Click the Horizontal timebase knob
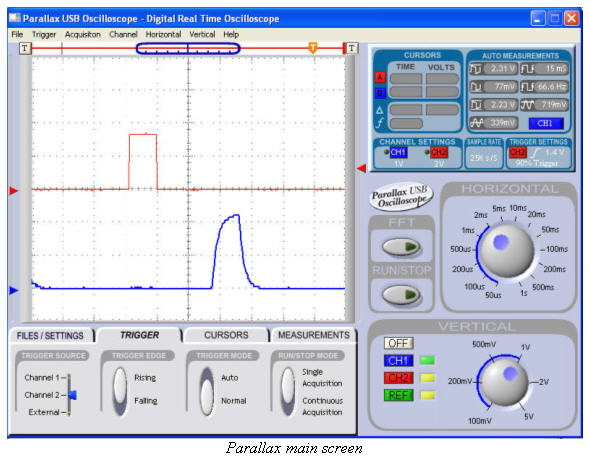Image resolution: width=590 pixels, height=461 pixels. click(x=507, y=251)
